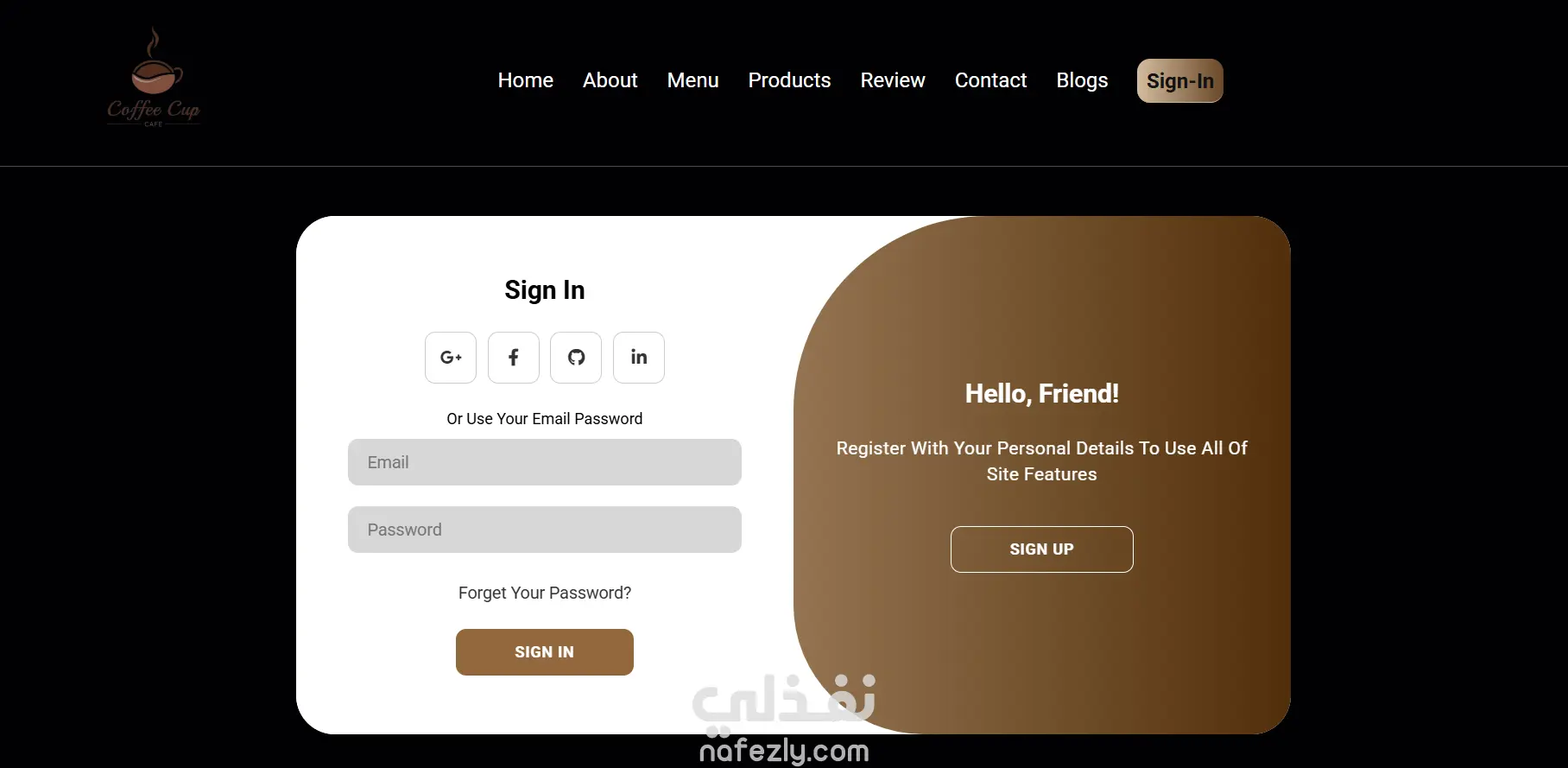Viewport: 1568px width, 768px height.
Task: Focus the Email input field
Action: (x=545, y=462)
